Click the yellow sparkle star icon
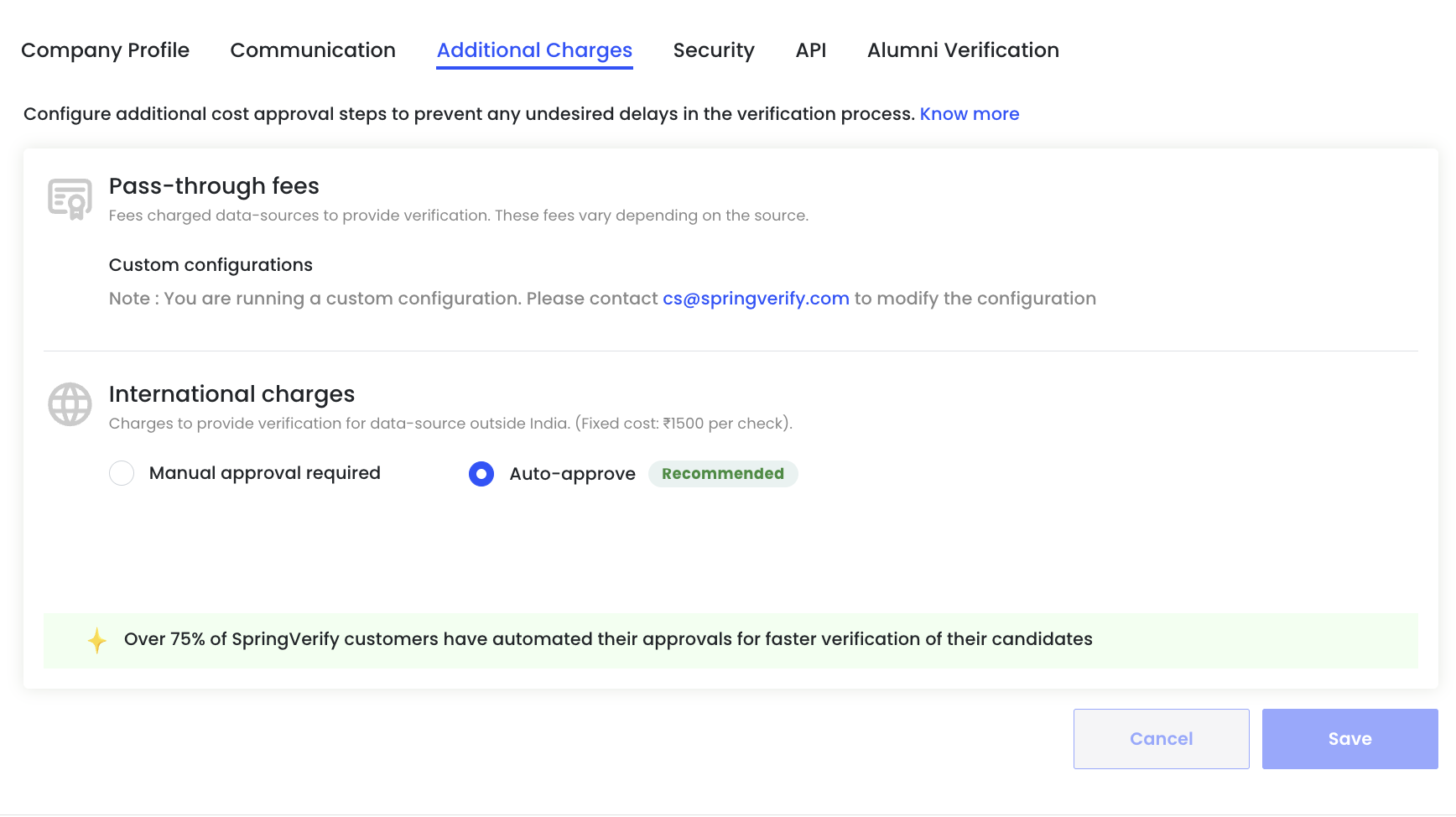 (x=97, y=641)
